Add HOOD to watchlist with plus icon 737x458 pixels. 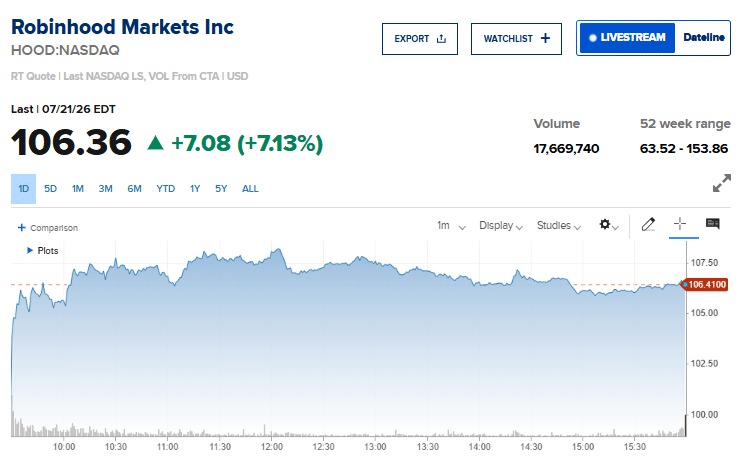[545, 38]
